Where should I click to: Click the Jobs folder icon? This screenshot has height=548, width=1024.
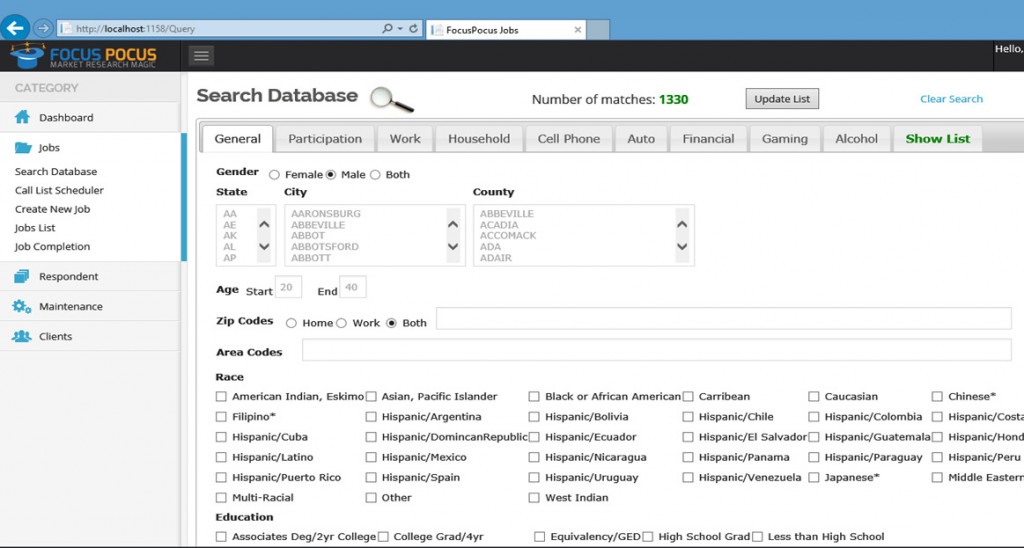[x=22, y=148]
